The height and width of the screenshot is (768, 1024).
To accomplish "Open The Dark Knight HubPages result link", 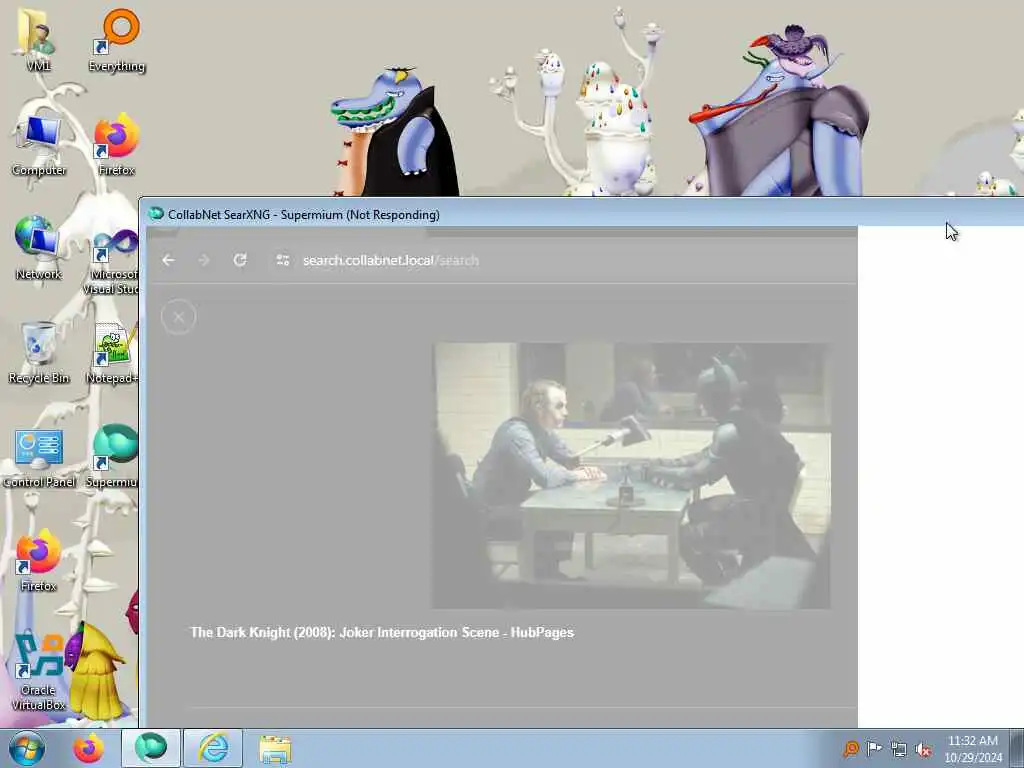I will (x=382, y=632).
